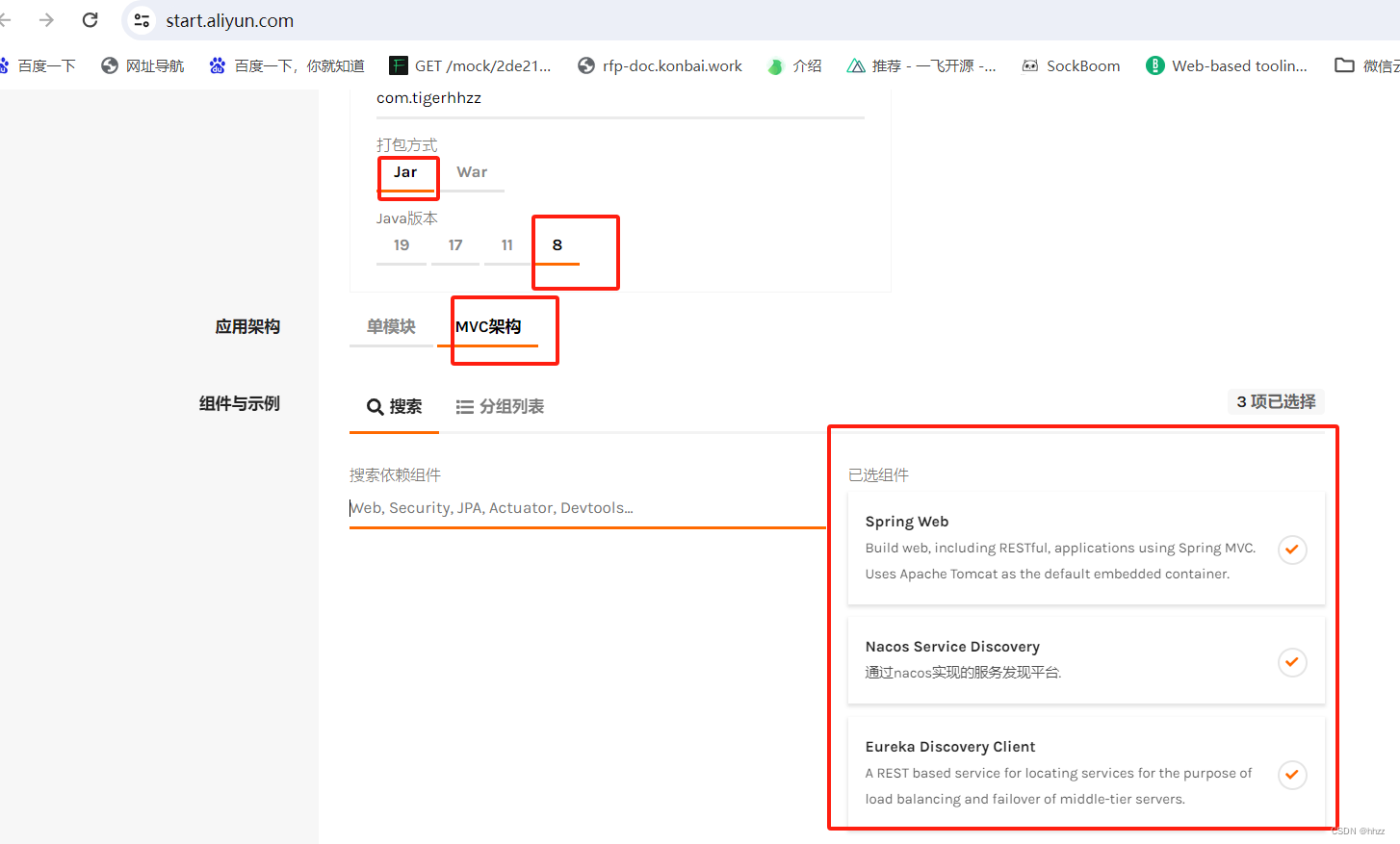Click the Nacos Service Discovery title
The width and height of the screenshot is (1400, 844).
(x=952, y=647)
